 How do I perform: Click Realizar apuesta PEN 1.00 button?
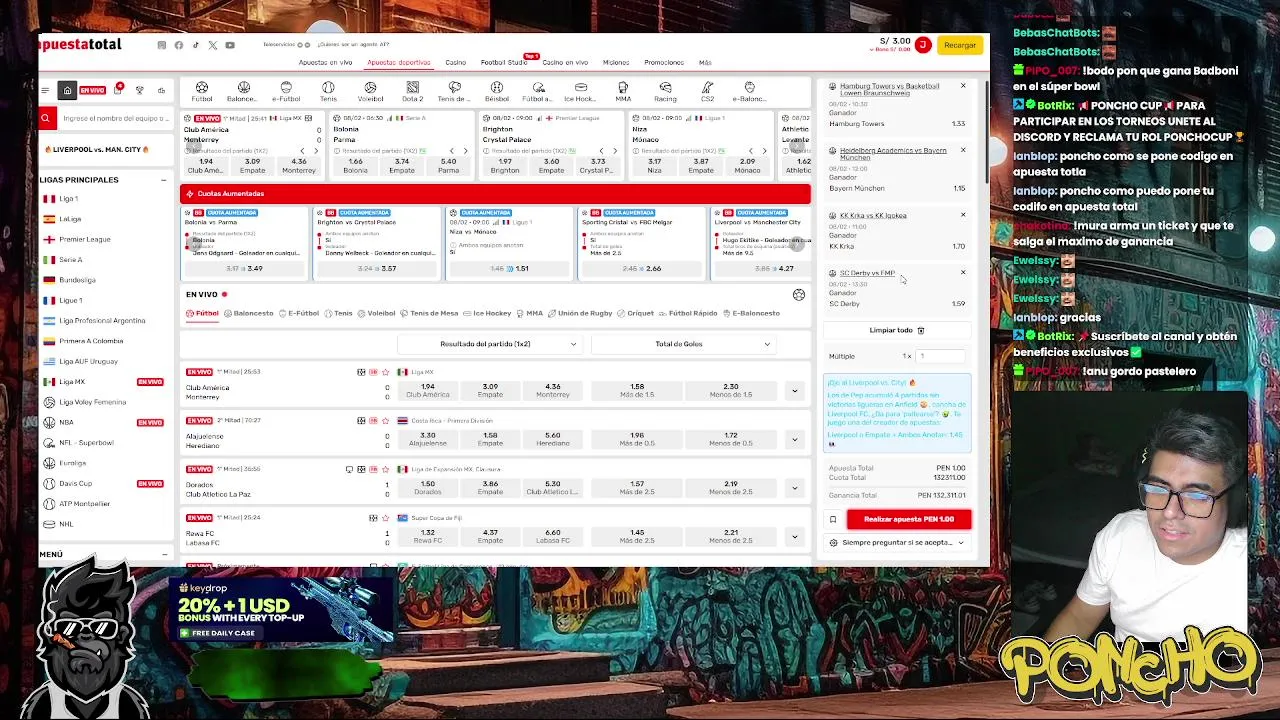click(909, 519)
